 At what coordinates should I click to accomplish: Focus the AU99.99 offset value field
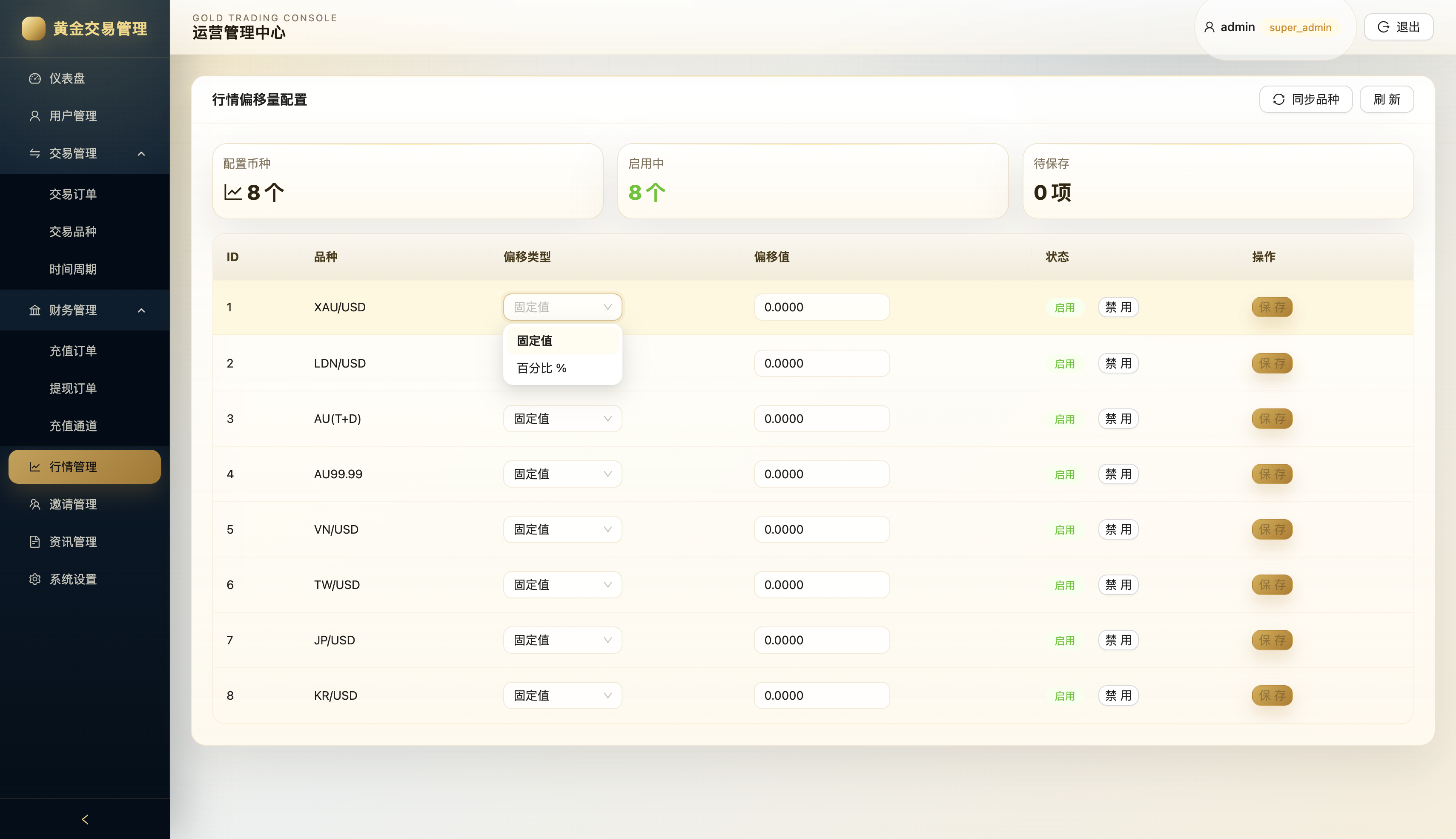[822, 474]
